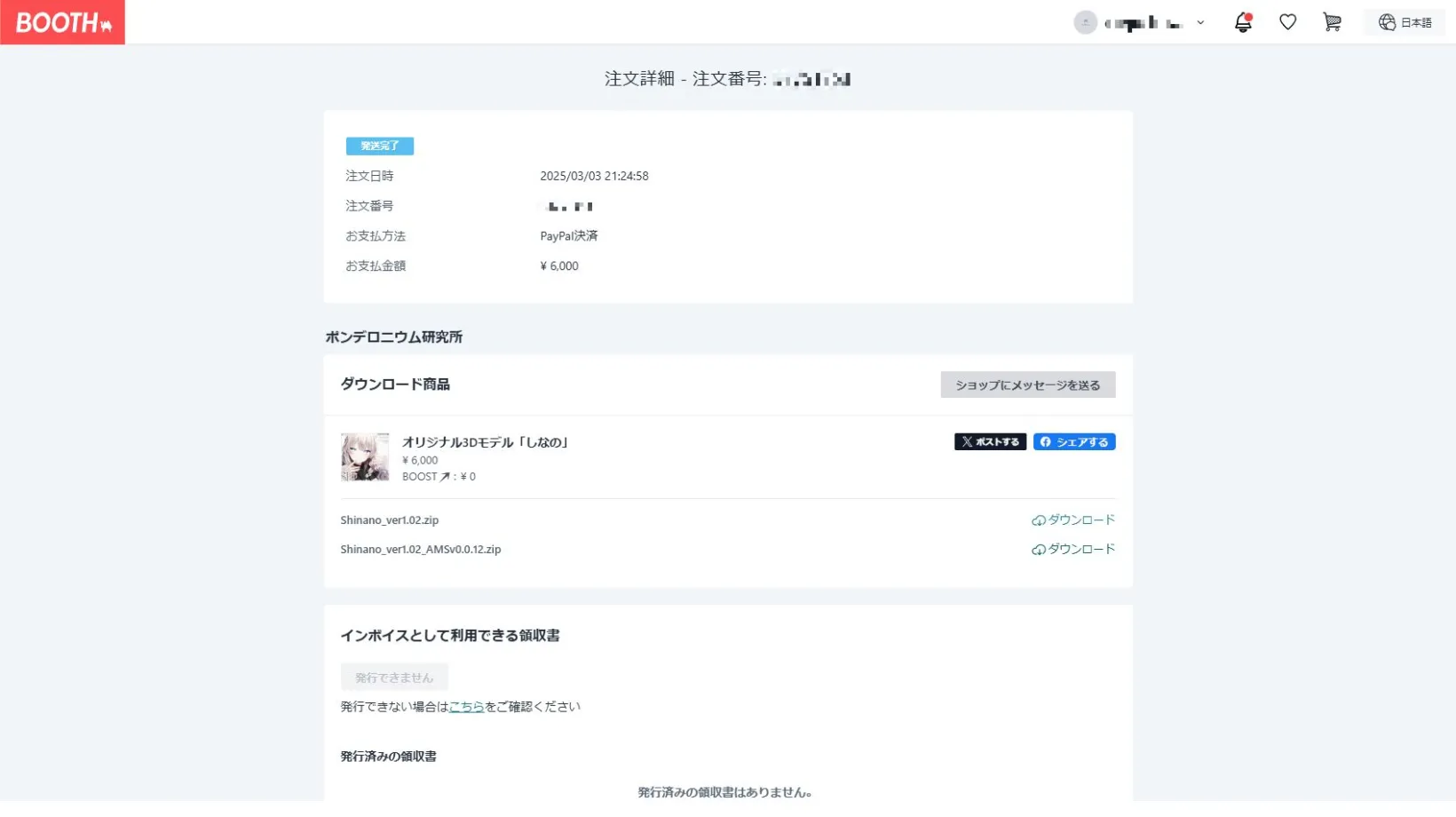Open the notifications bell

point(1243,23)
